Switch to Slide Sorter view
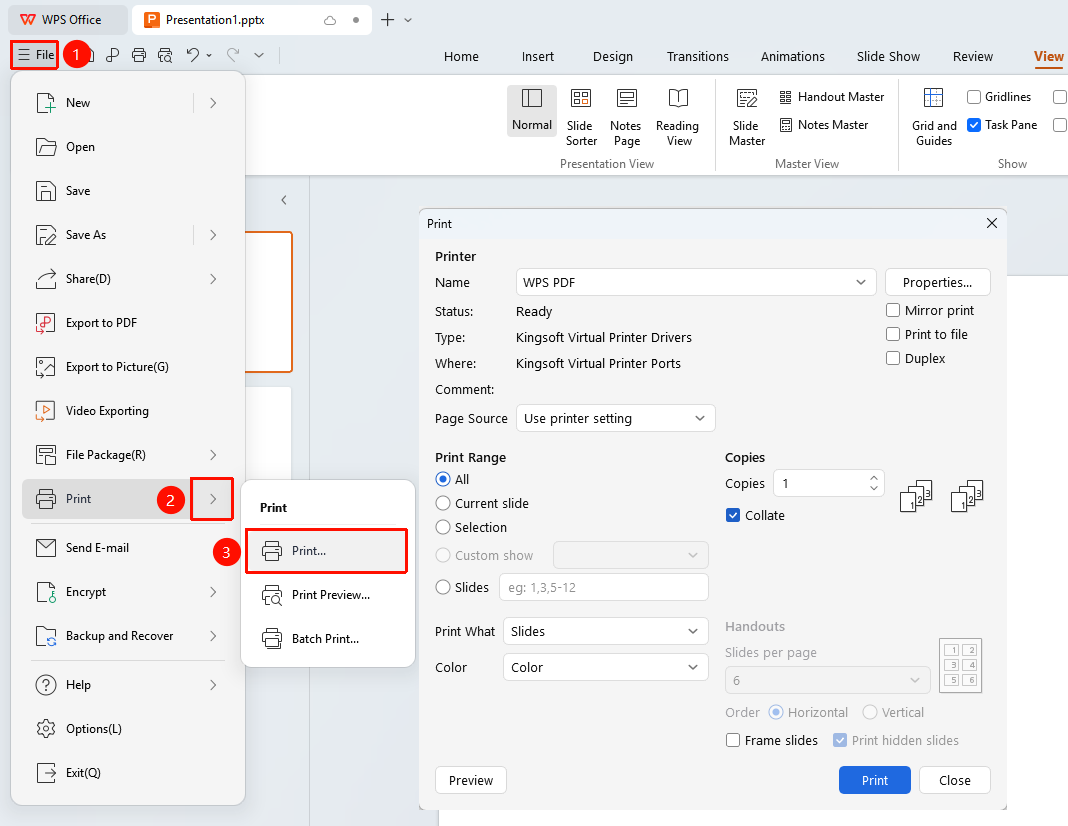 [581, 117]
